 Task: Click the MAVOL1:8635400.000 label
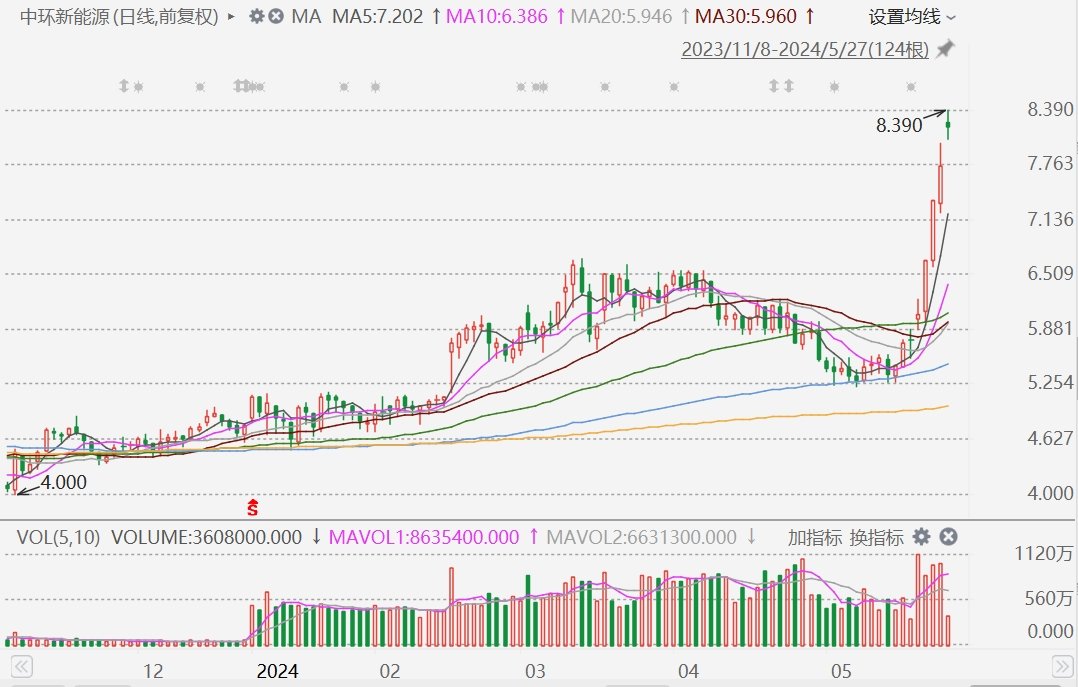click(424, 537)
